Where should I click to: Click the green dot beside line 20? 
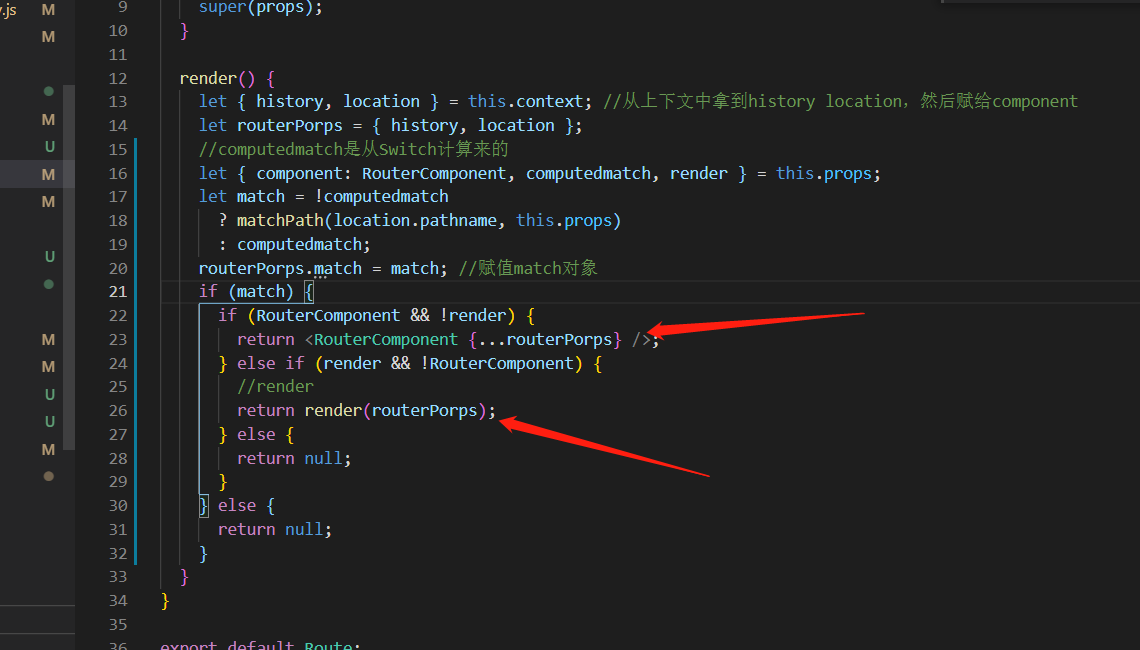click(48, 284)
